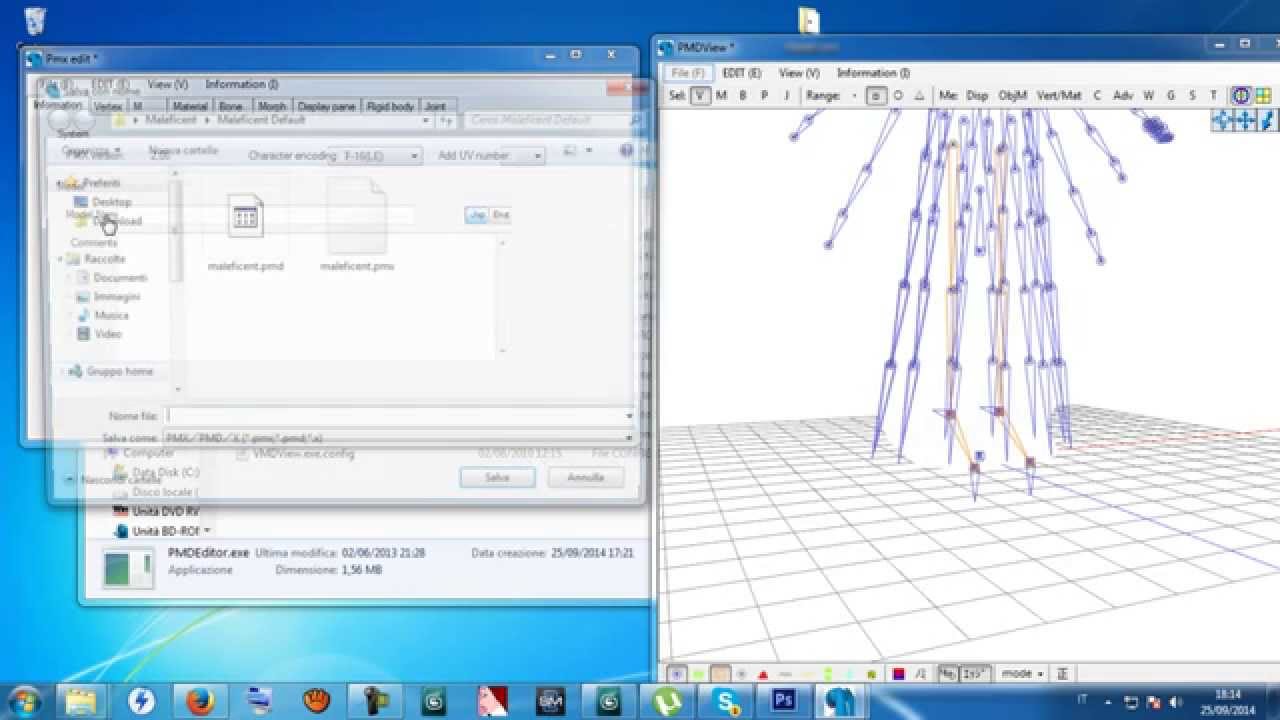Click the Disp button in PMDView toolbar
Image resolution: width=1280 pixels, height=720 pixels.
pos(977,96)
